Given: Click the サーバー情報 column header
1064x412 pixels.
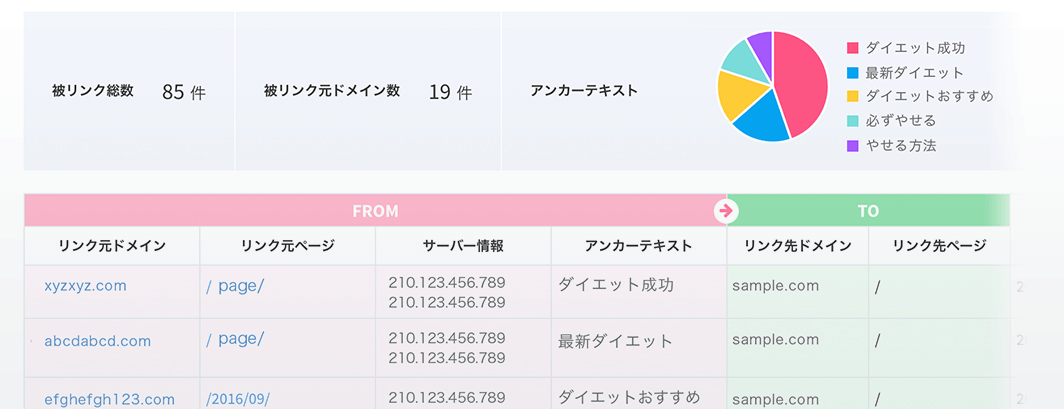Looking at the screenshot, I should pyautogui.click(x=463, y=246).
